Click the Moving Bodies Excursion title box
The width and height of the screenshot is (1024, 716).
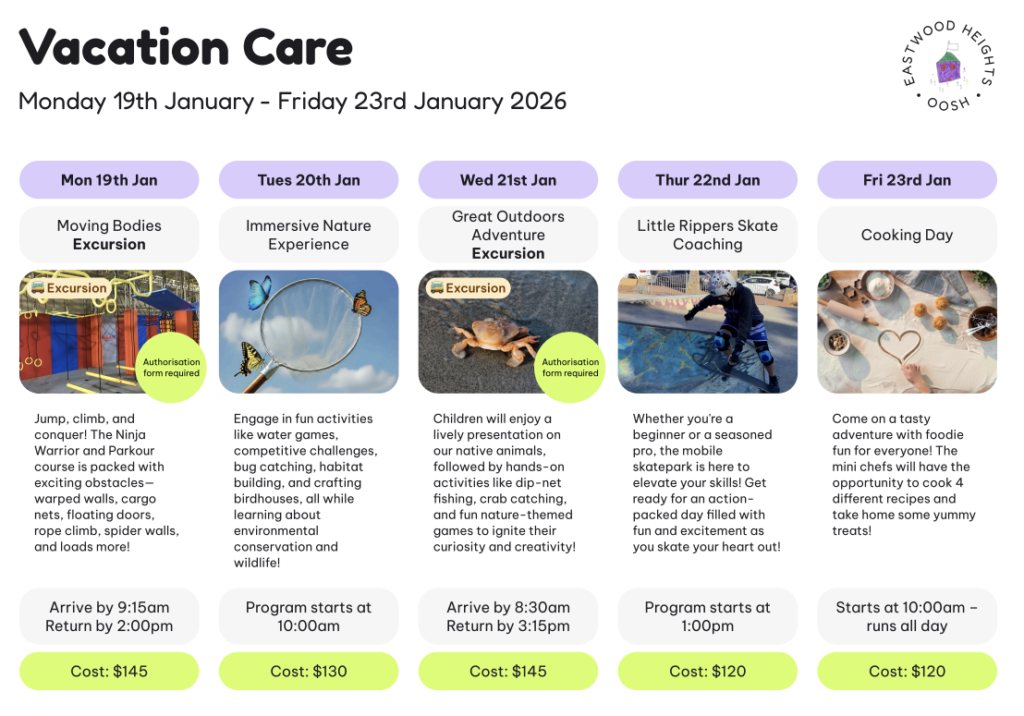(109, 235)
